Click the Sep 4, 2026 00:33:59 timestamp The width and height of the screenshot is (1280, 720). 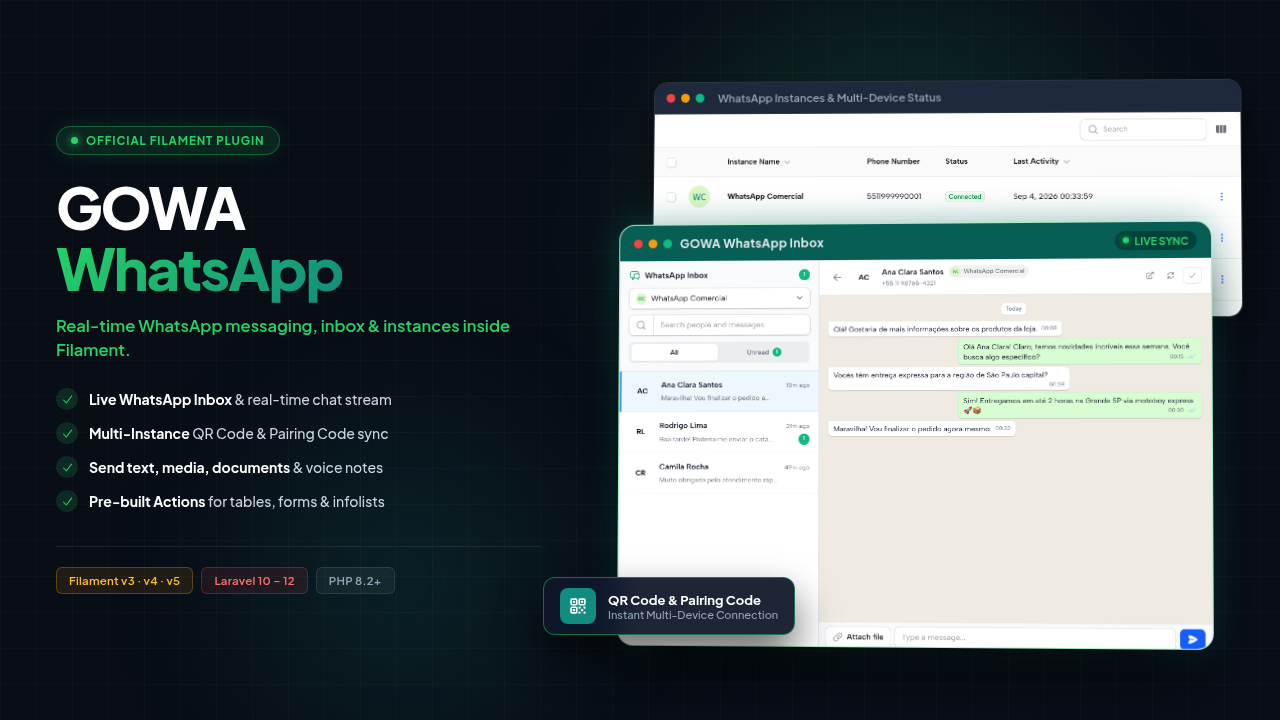click(1053, 197)
